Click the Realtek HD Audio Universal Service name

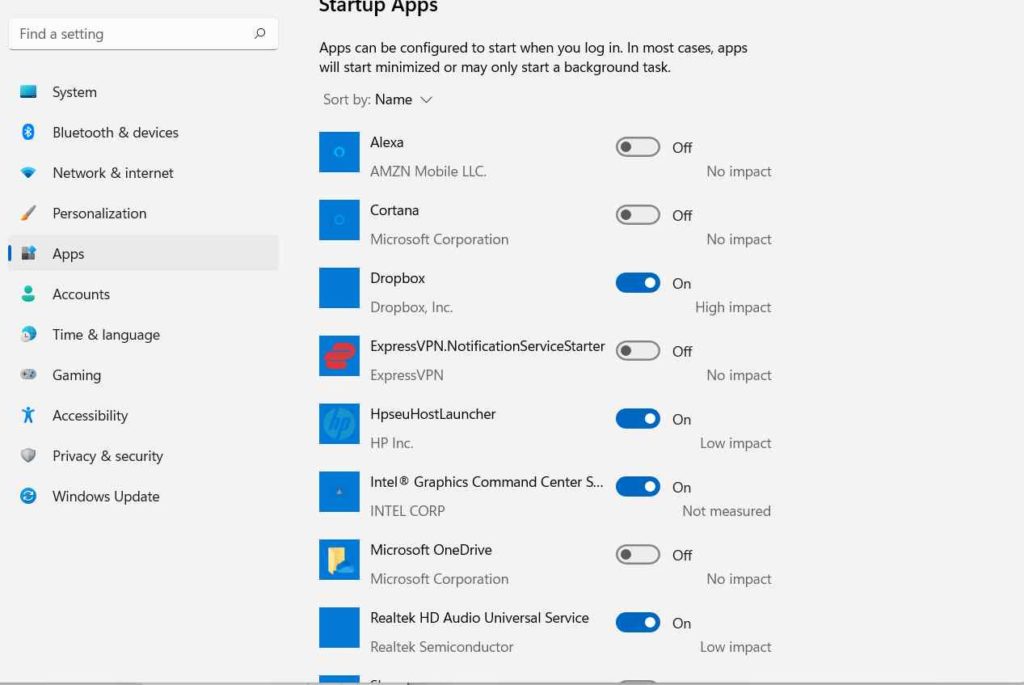point(479,618)
